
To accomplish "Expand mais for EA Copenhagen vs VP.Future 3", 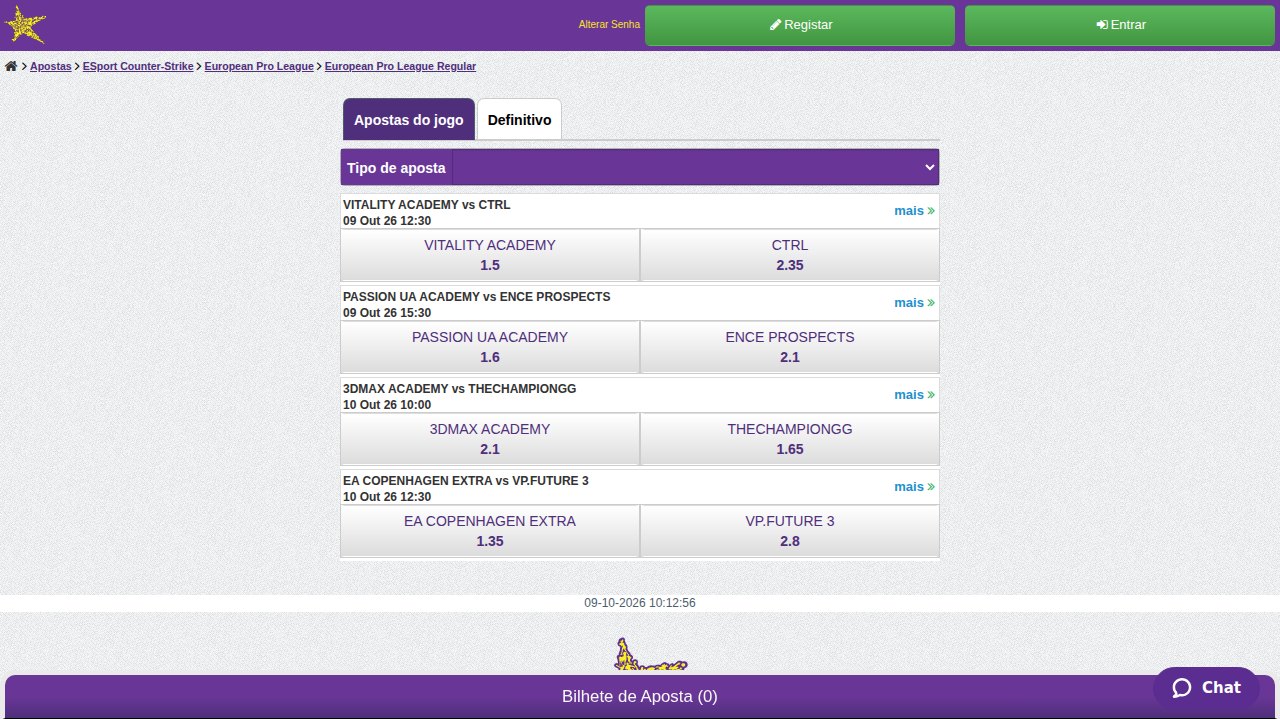I will pyautogui.click(x=914, y=487).
